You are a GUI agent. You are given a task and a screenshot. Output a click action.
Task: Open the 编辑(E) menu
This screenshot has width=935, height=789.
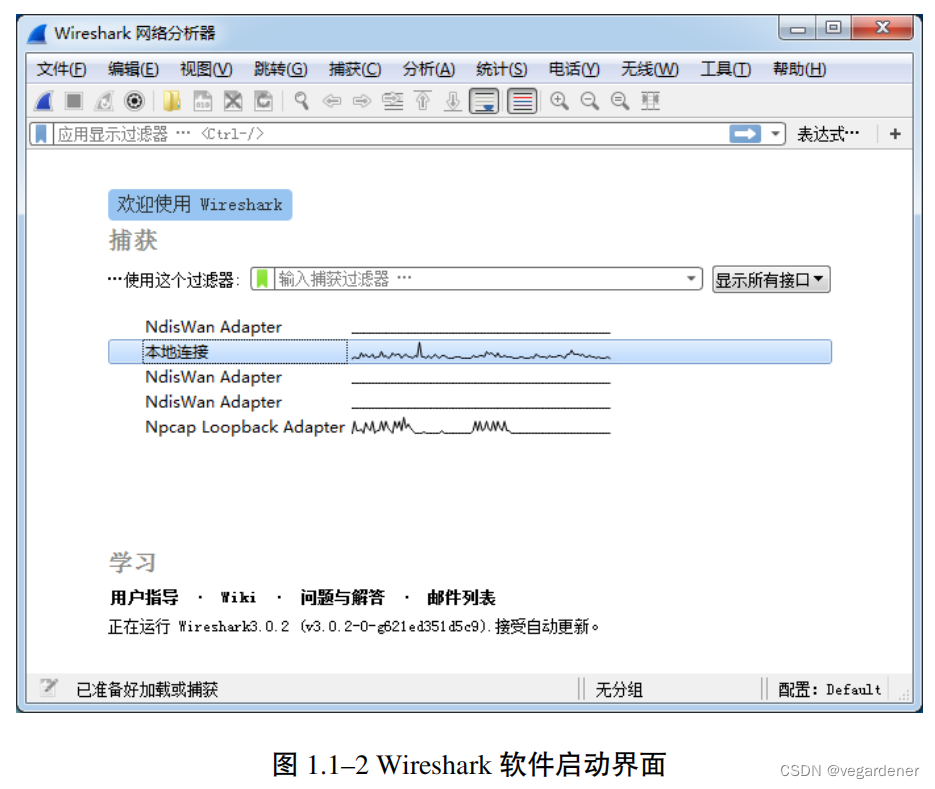[x=133, y=69]
